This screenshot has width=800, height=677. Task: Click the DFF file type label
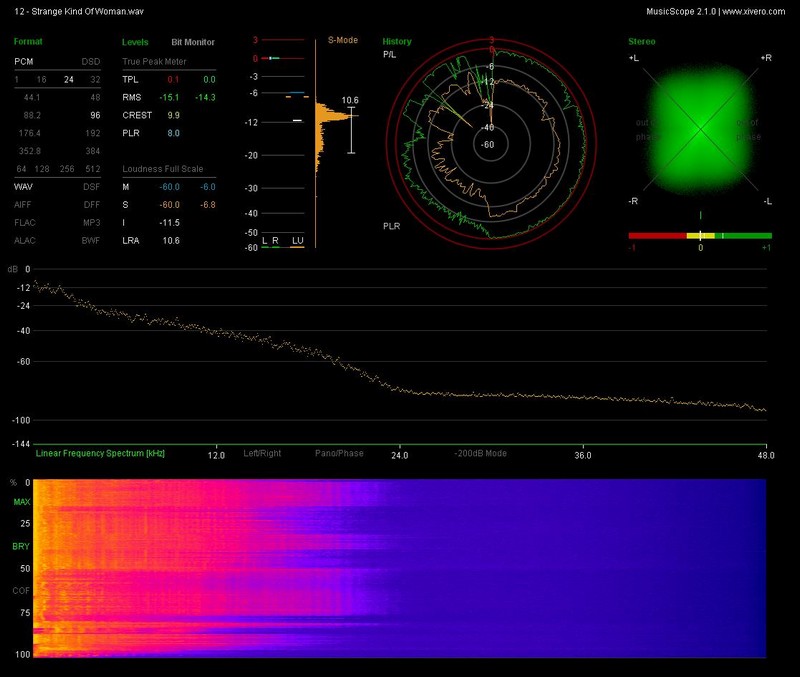pyautogui.click(x=92, y=205)
